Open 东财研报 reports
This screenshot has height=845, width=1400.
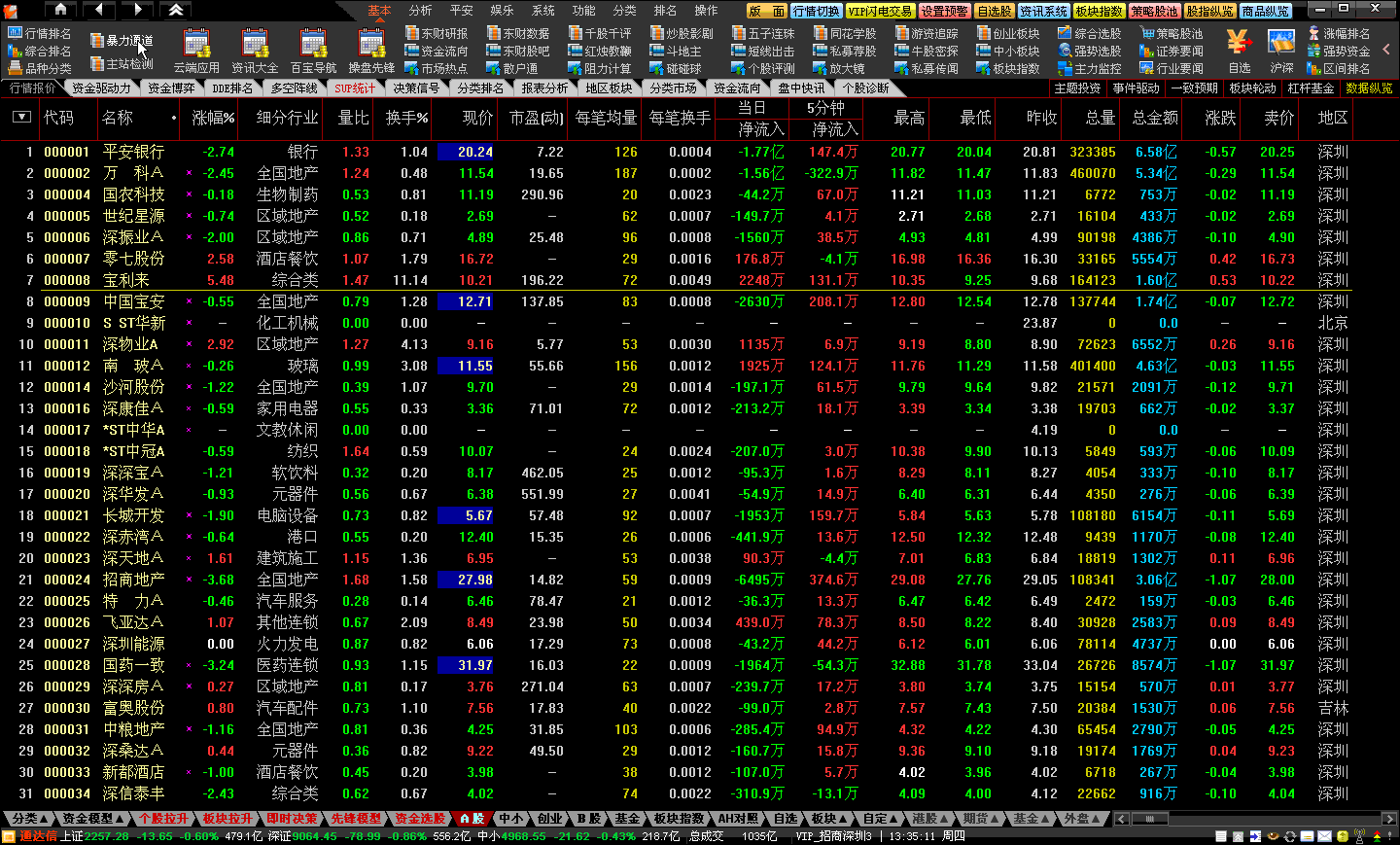pos(437,33)
